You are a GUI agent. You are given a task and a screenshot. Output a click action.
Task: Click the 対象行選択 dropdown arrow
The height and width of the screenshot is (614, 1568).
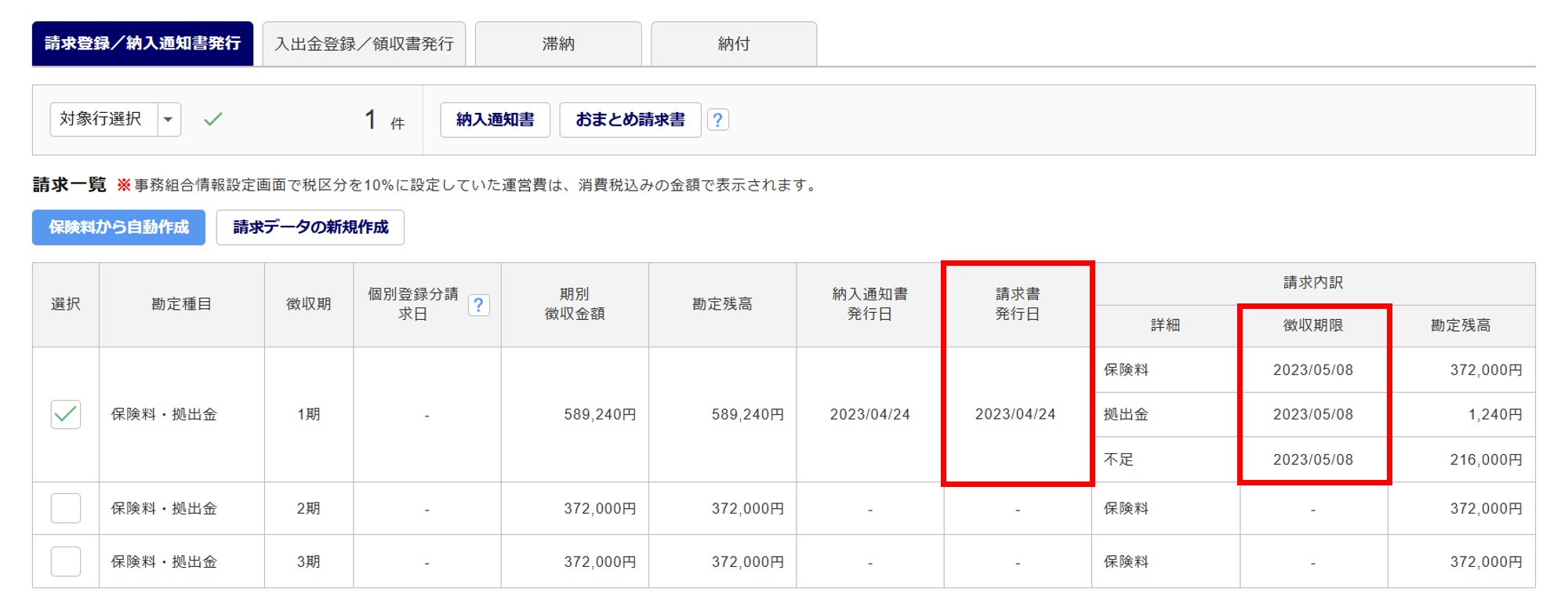[x=169, y=119]
